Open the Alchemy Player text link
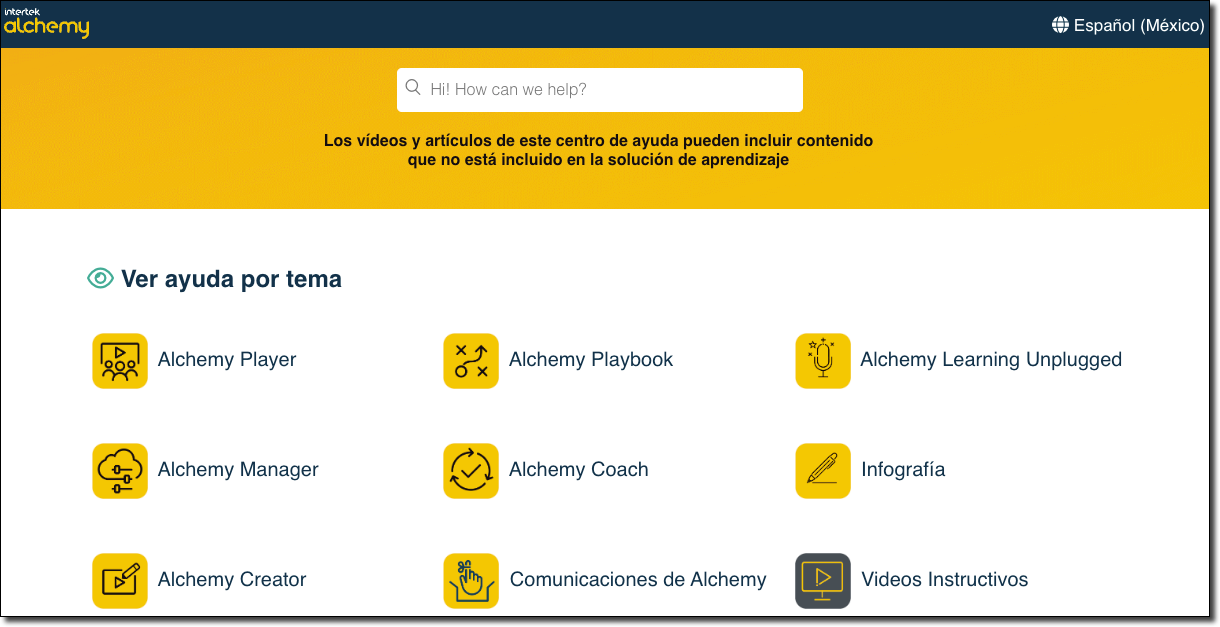1220x627 pixels. click(227, 360)
